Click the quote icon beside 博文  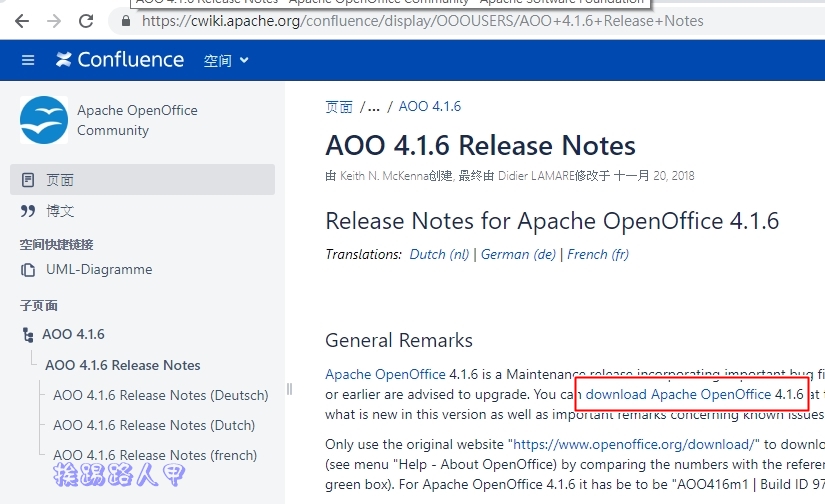pos(28,211)
